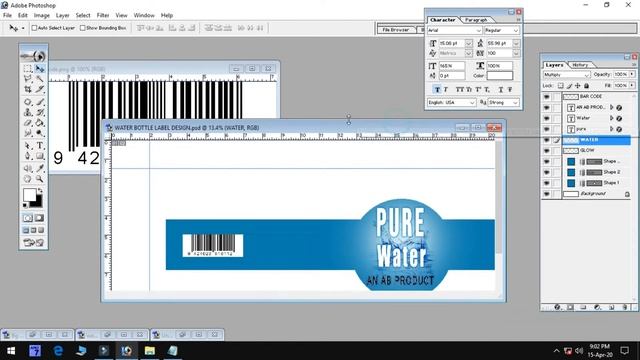
Task: Switch to Quick Mask mode
Action: [x=39, y=218]
